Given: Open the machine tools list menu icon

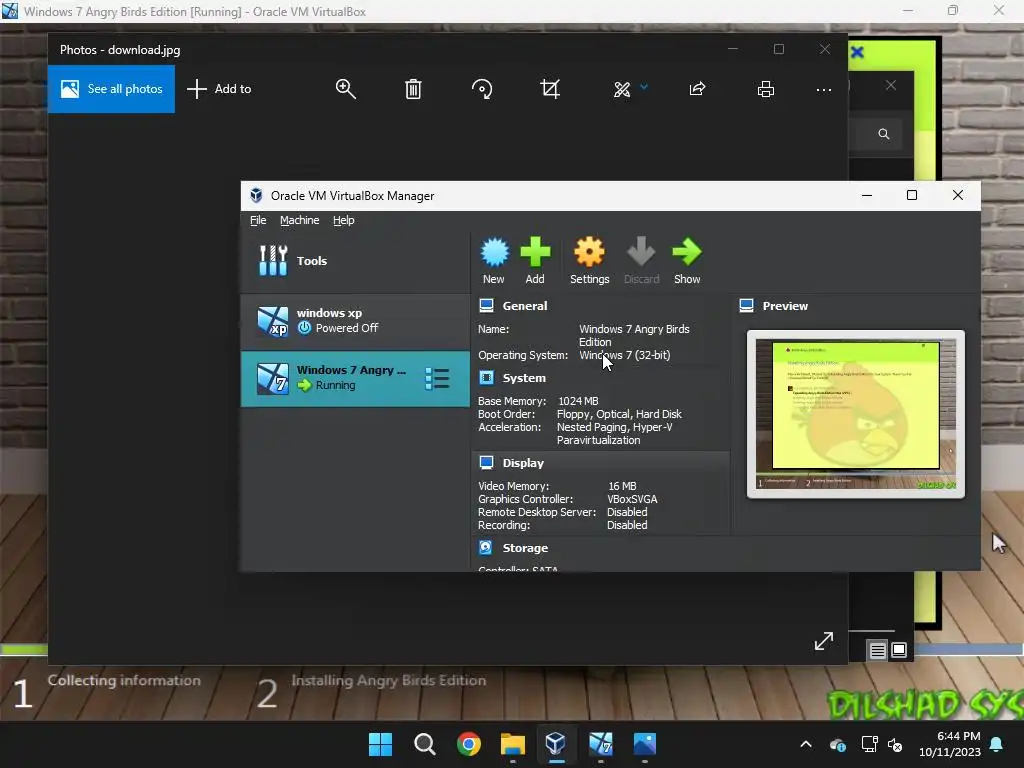Looking at the screenshot, I should (x=437, y=378).
